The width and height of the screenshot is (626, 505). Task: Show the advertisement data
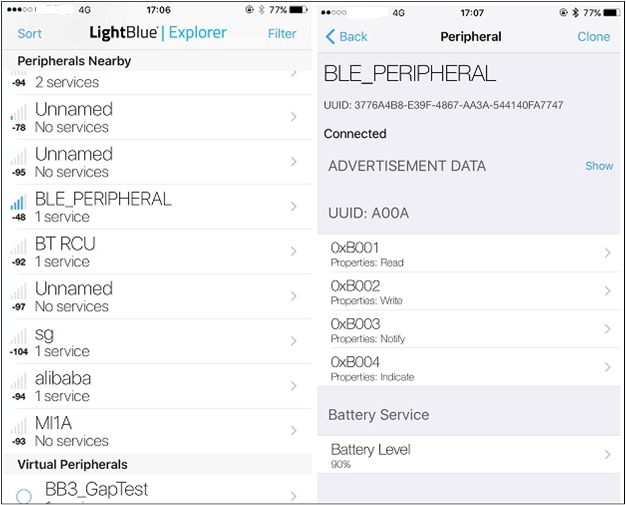(599, 166)
